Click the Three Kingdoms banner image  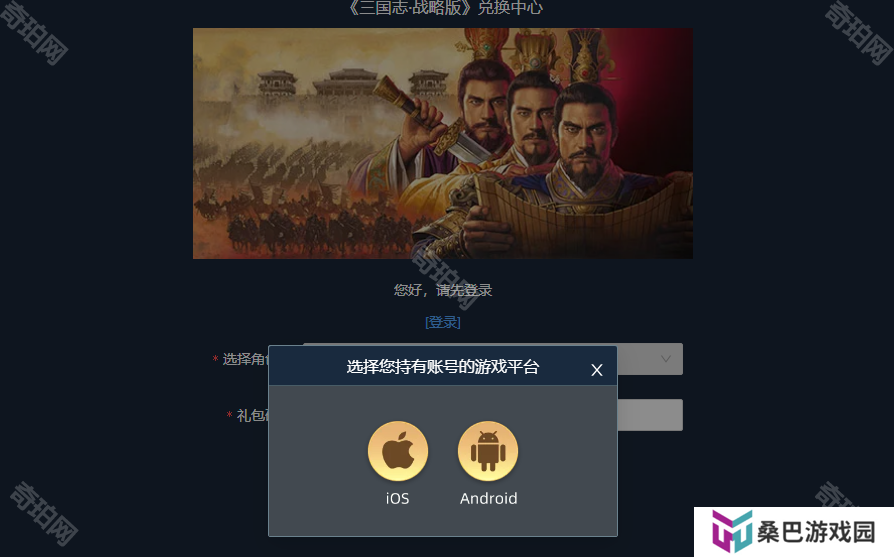pos(443,143)
